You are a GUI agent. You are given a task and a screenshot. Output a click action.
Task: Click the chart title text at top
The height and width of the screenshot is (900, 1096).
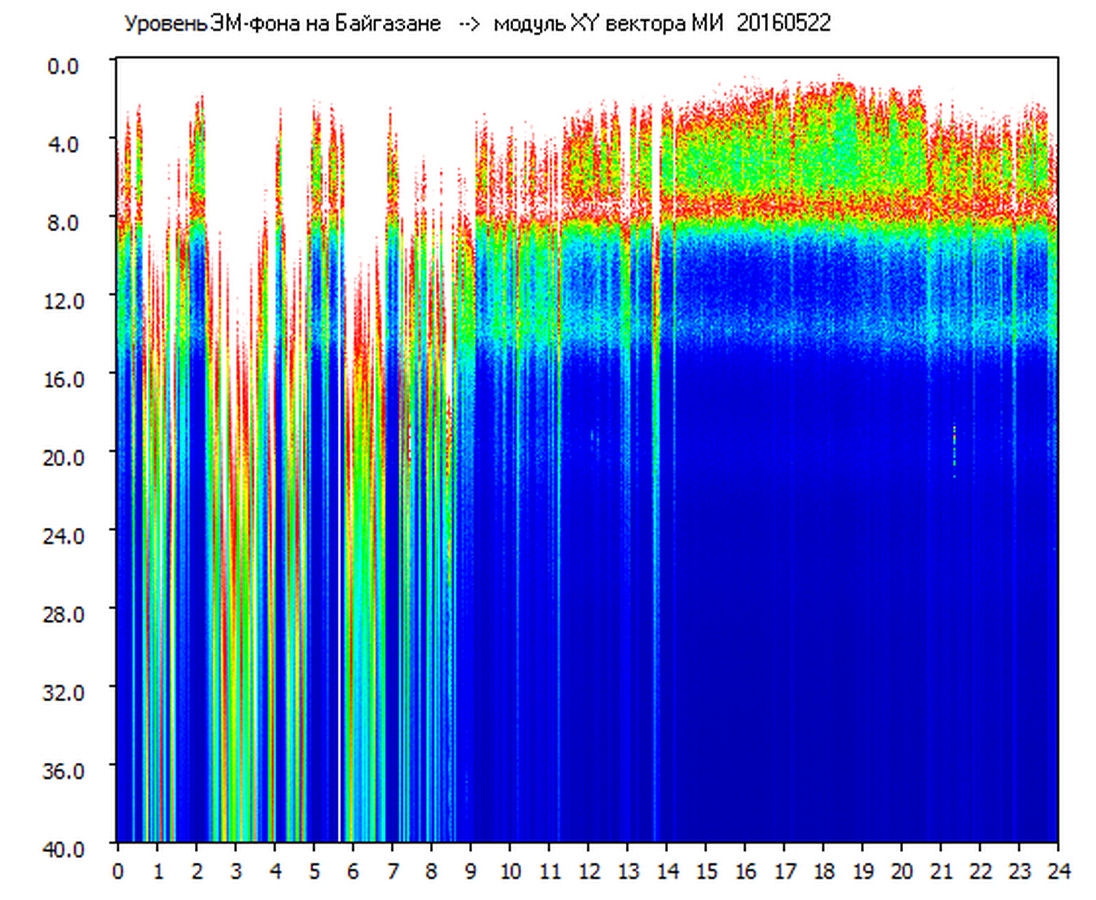476,24
